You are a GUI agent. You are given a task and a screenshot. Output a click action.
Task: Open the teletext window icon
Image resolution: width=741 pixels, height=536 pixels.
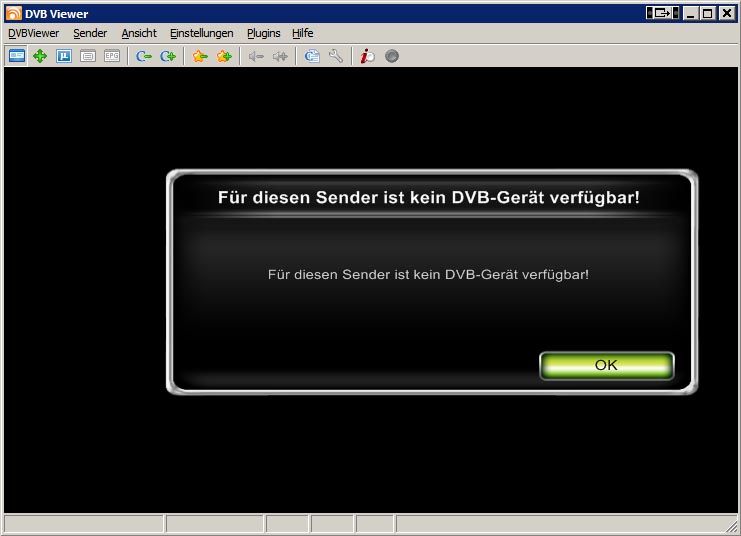88,56
